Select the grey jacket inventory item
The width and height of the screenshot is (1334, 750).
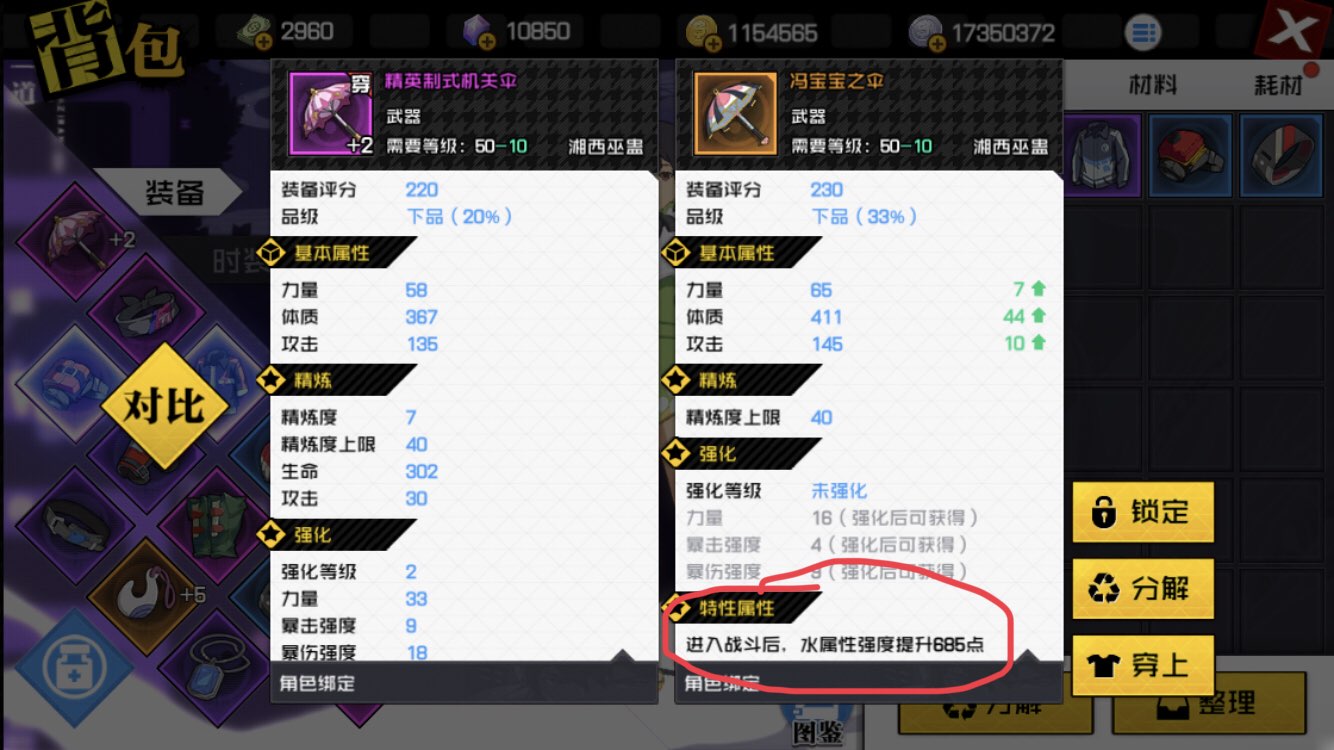pos(1102,155)
